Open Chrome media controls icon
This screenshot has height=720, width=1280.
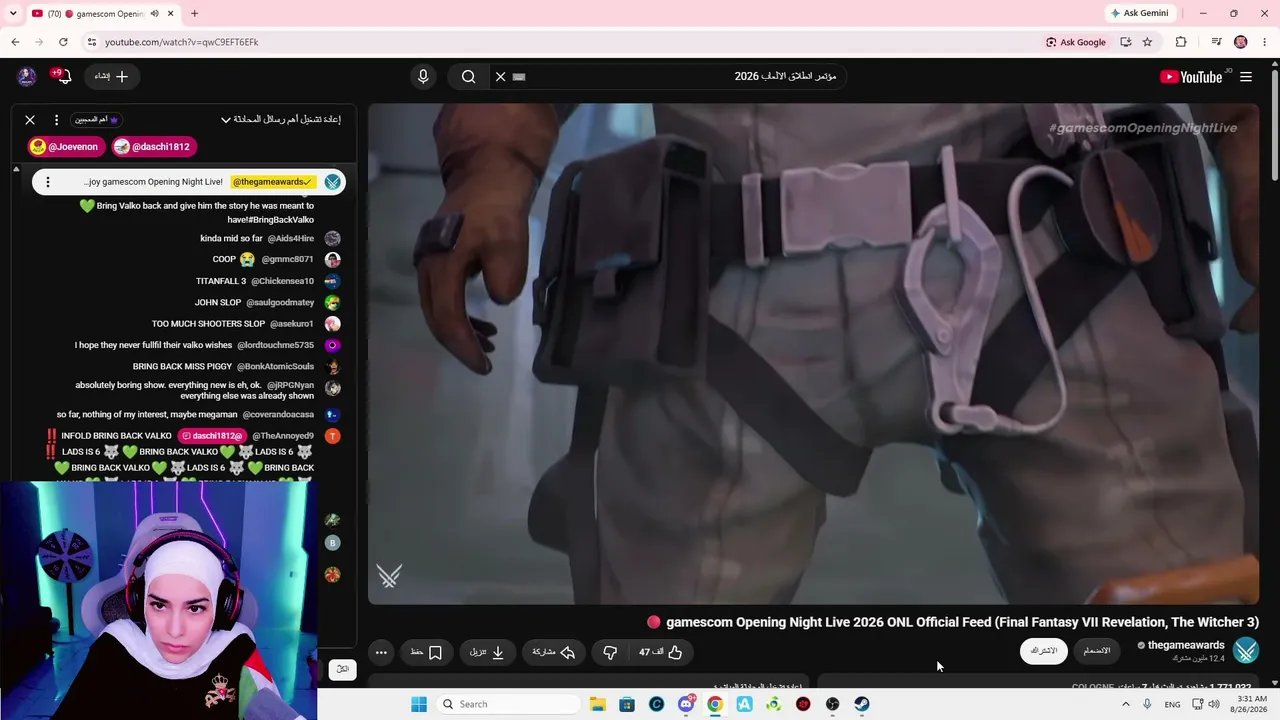coord(1216,42)
